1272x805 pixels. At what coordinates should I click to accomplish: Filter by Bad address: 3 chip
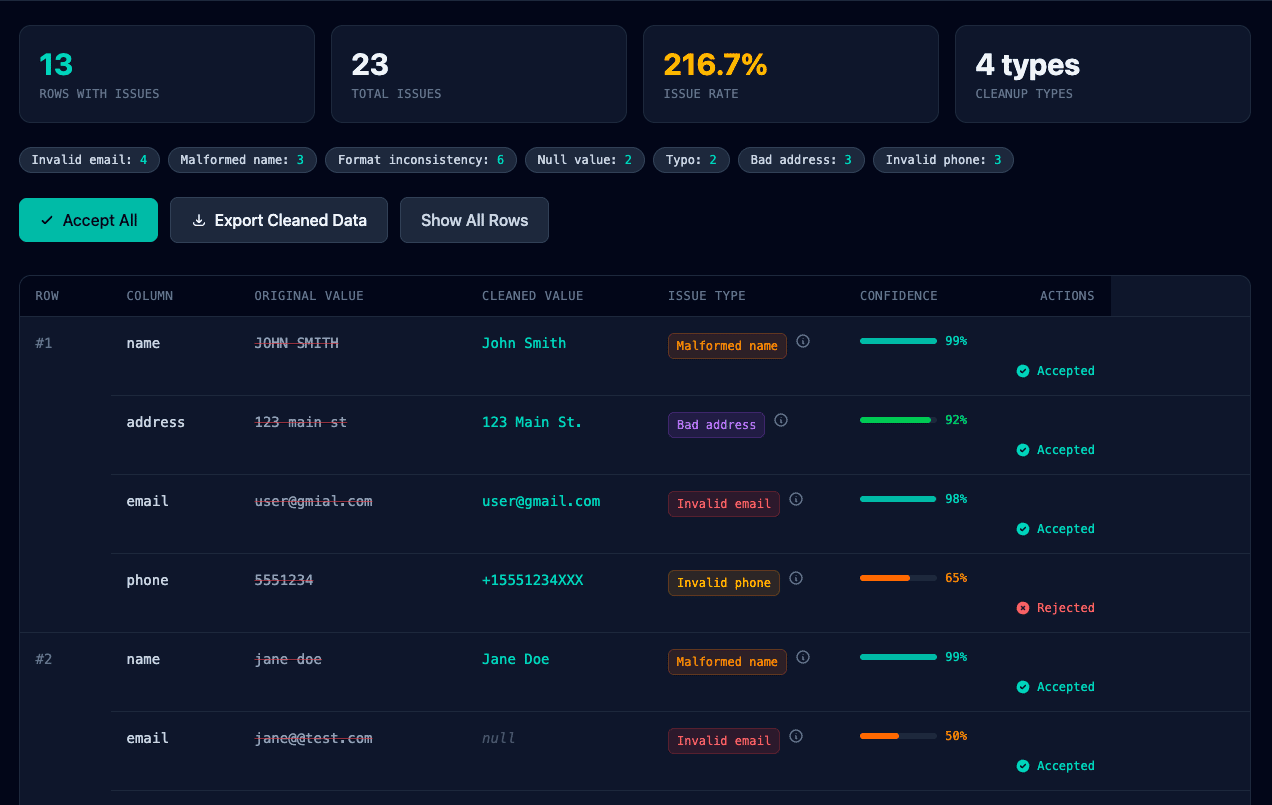point(801,160)
